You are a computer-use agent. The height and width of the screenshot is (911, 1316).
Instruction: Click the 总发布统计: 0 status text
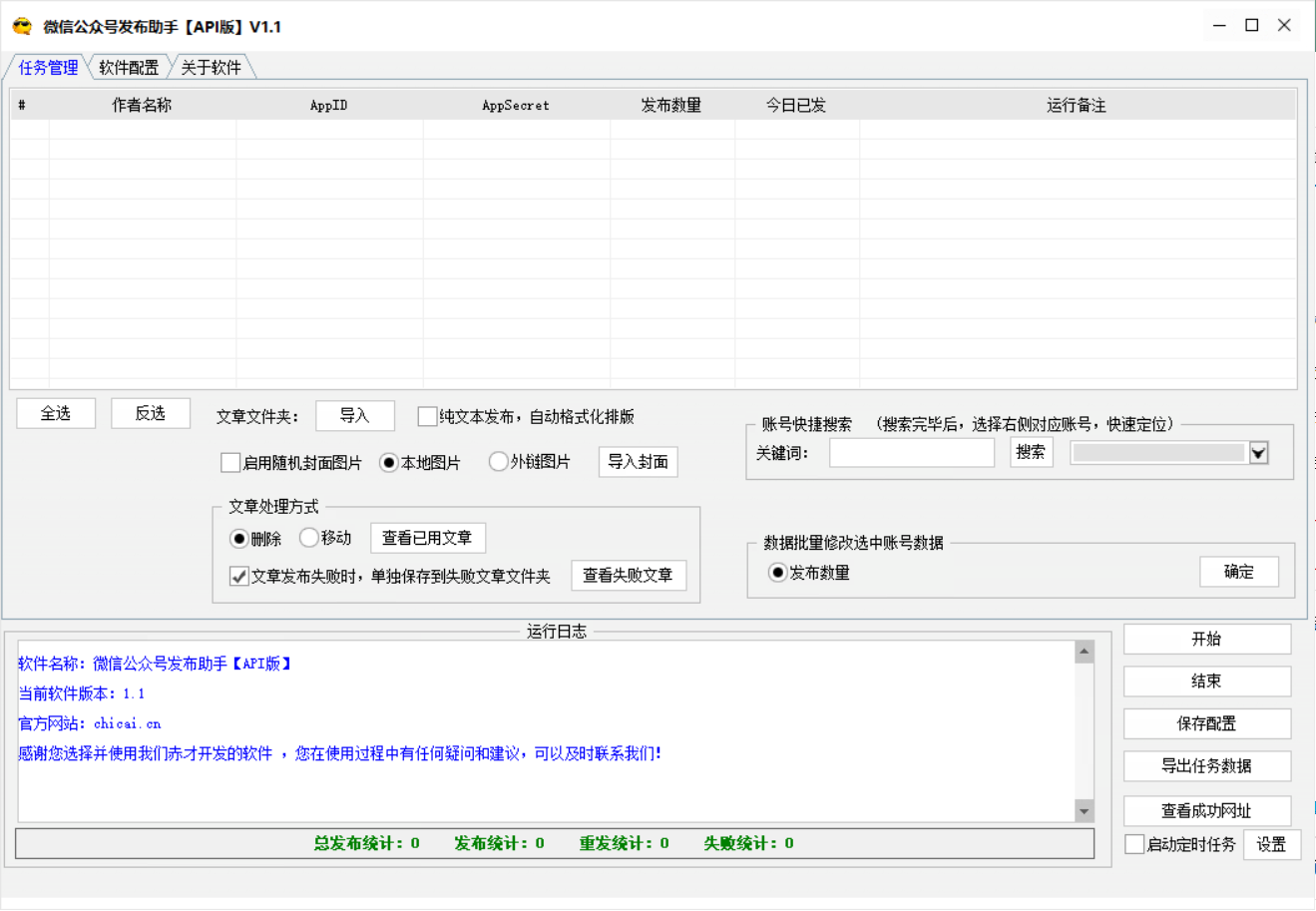click(x=367, y=843)
